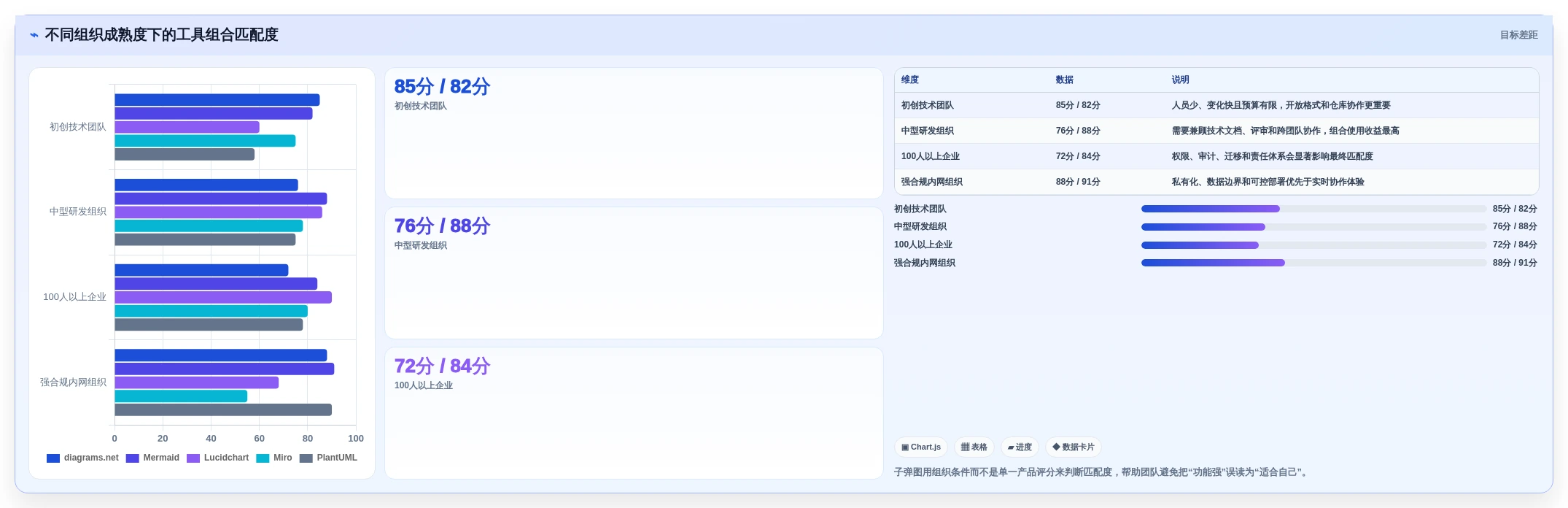
Task: Click the 强合规内网组织 progress bar
Action: 1313,263
